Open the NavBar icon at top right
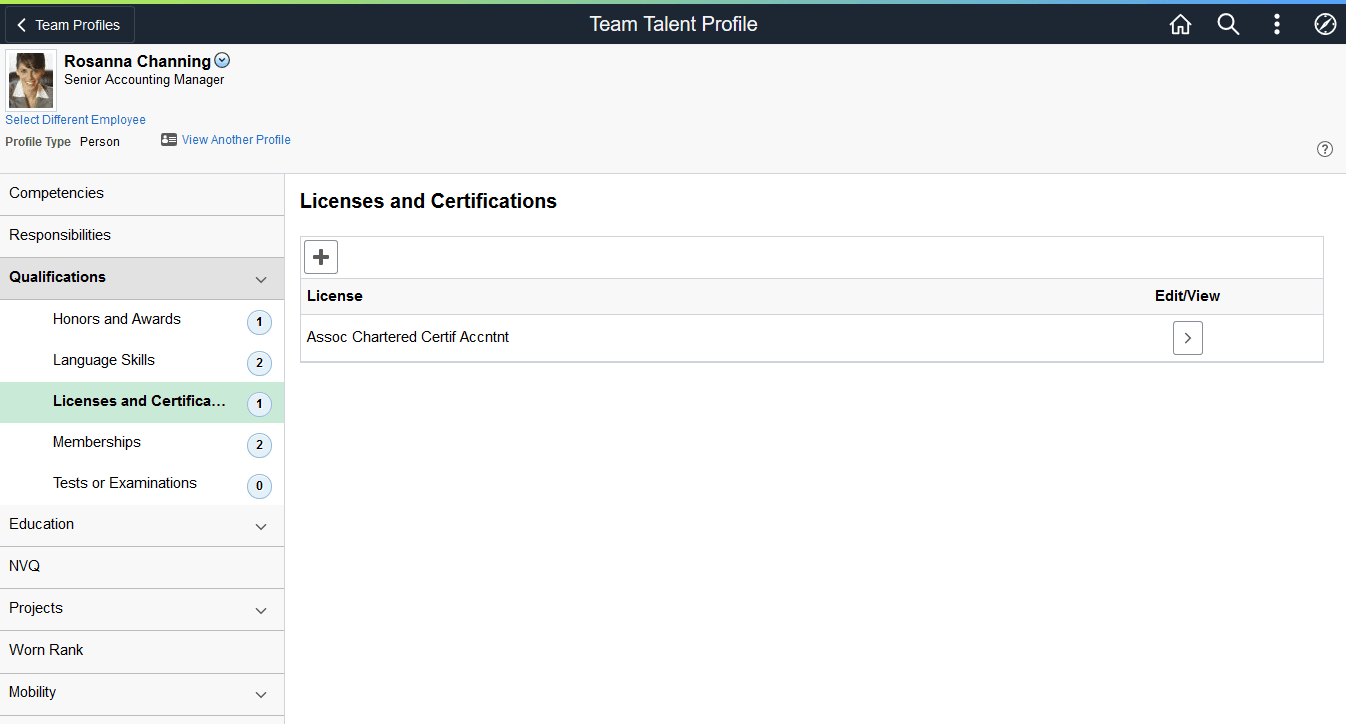 [x=1325, y=24]
